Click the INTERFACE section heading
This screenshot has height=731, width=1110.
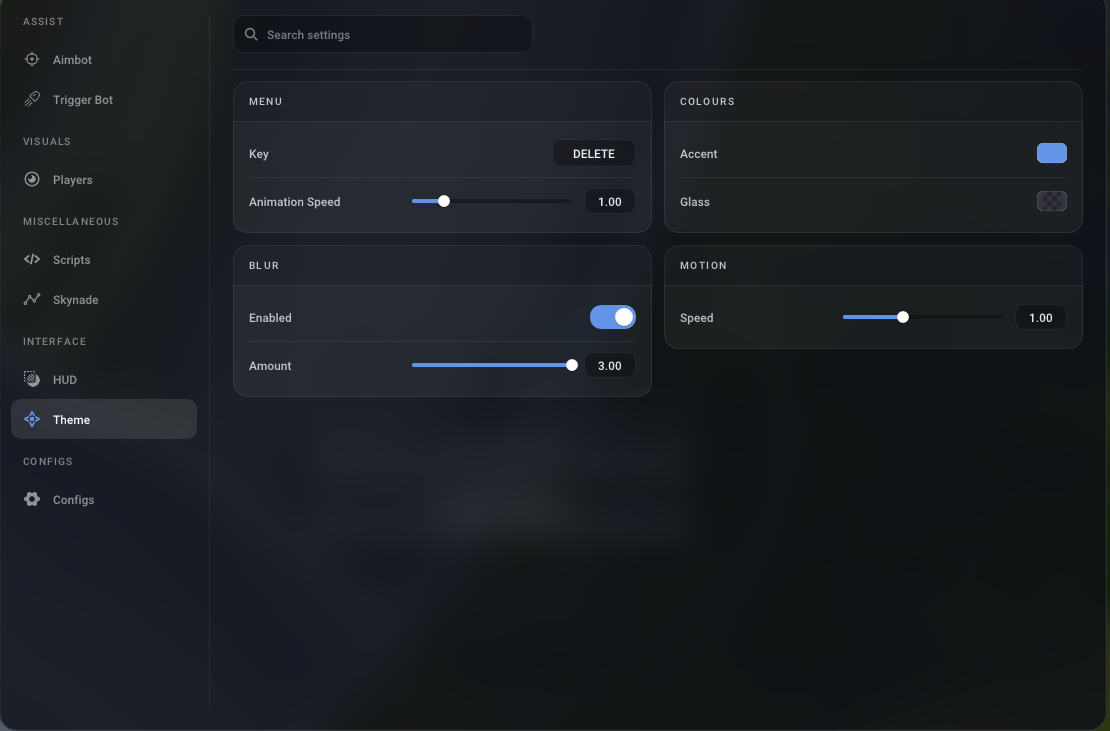coord(55,341)
